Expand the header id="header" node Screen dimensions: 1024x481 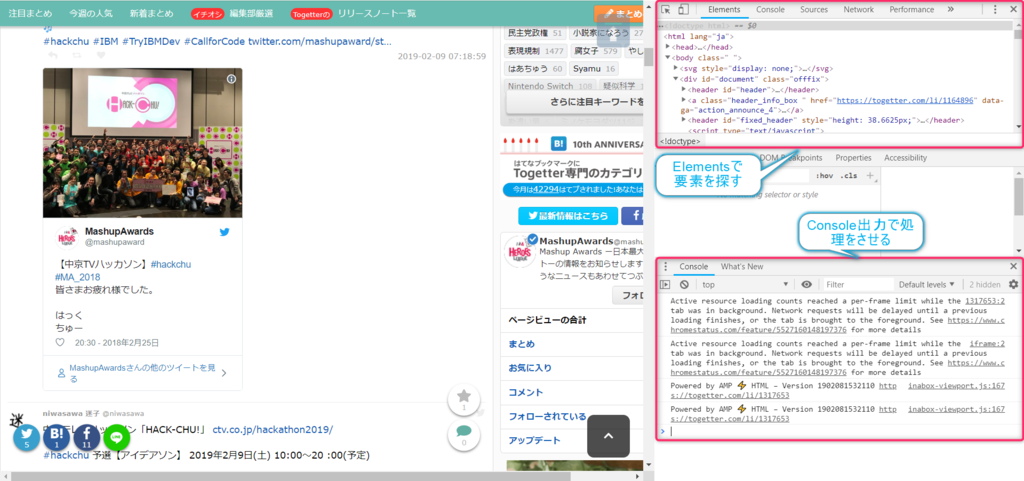click(x=684, y=89)
